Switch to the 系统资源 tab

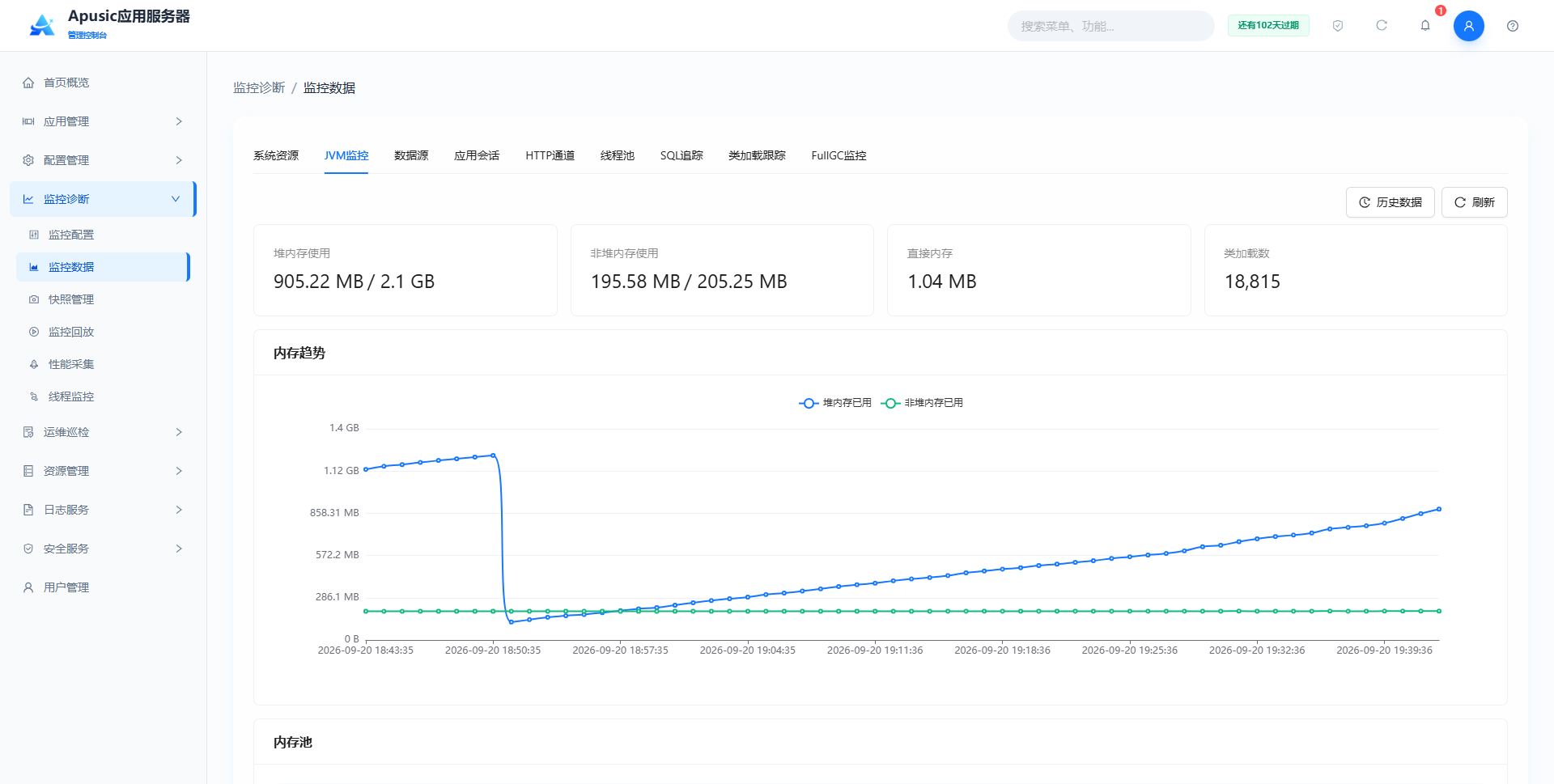coord(276,155)
